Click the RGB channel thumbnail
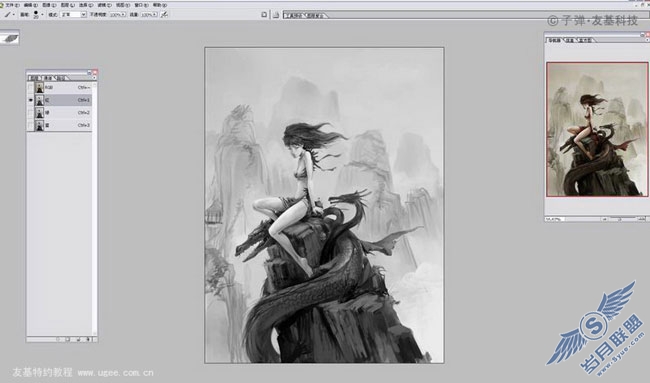Image resolution: width=650 pixels, height=383 pixels. click(x=39, y=87)
